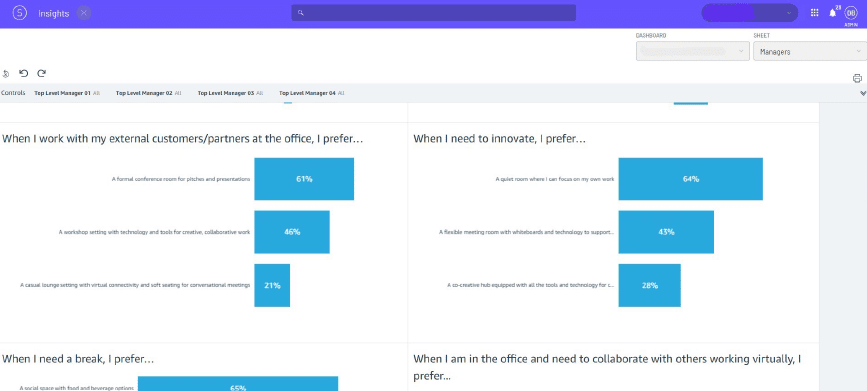Open the admin user avatar menu
This screenshot has height=391, width=867.
pyautogui.click(x=850, y=13)
